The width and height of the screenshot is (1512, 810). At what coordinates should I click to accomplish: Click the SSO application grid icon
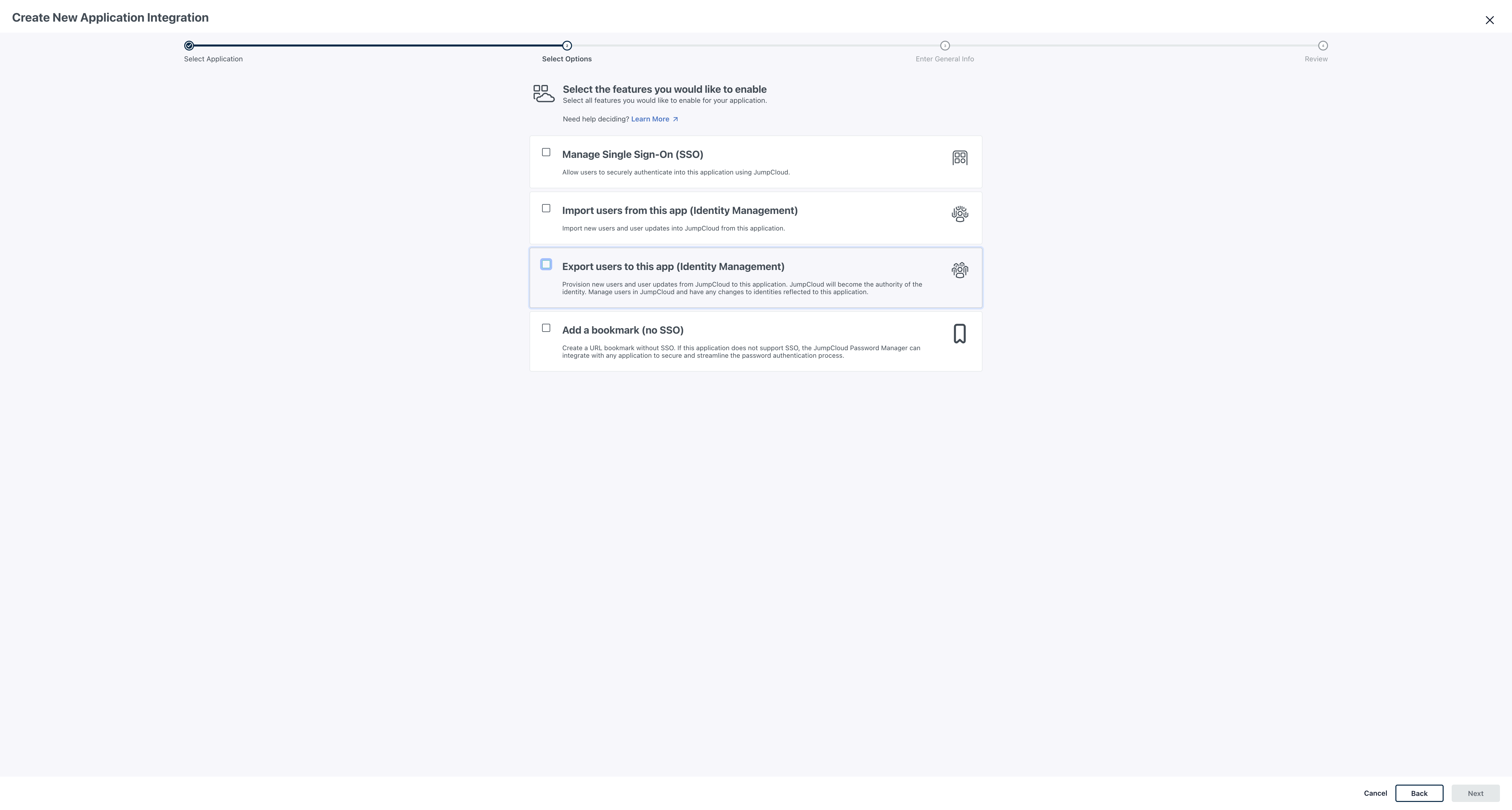(960, 158)
